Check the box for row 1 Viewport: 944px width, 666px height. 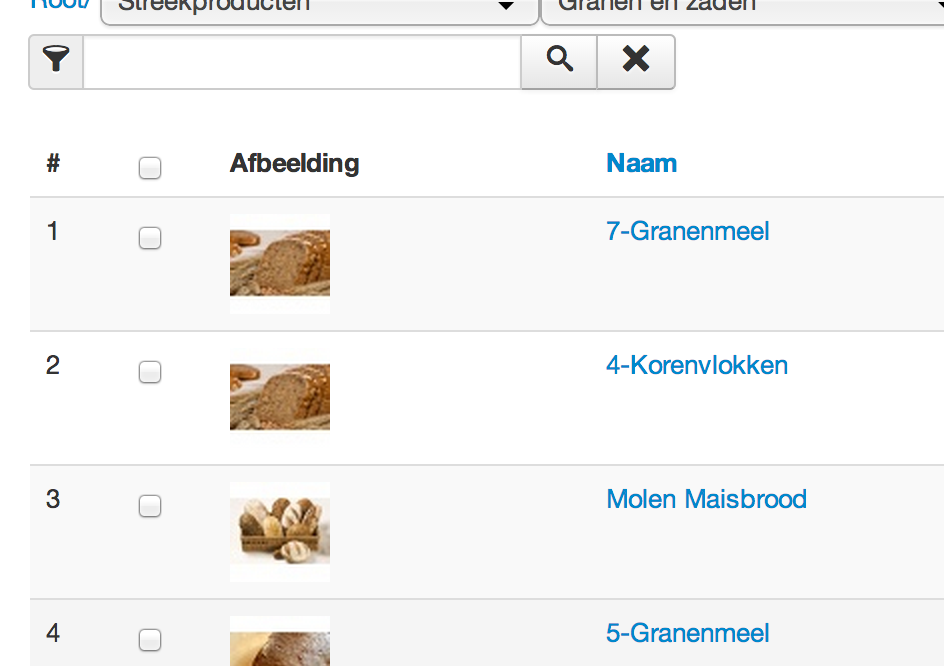click(150, 238)
